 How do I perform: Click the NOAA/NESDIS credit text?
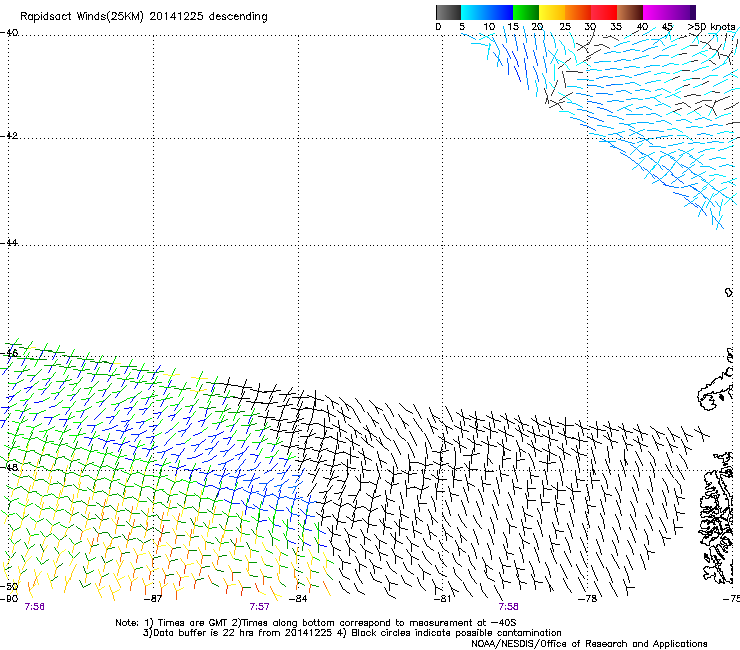(589, 644)
